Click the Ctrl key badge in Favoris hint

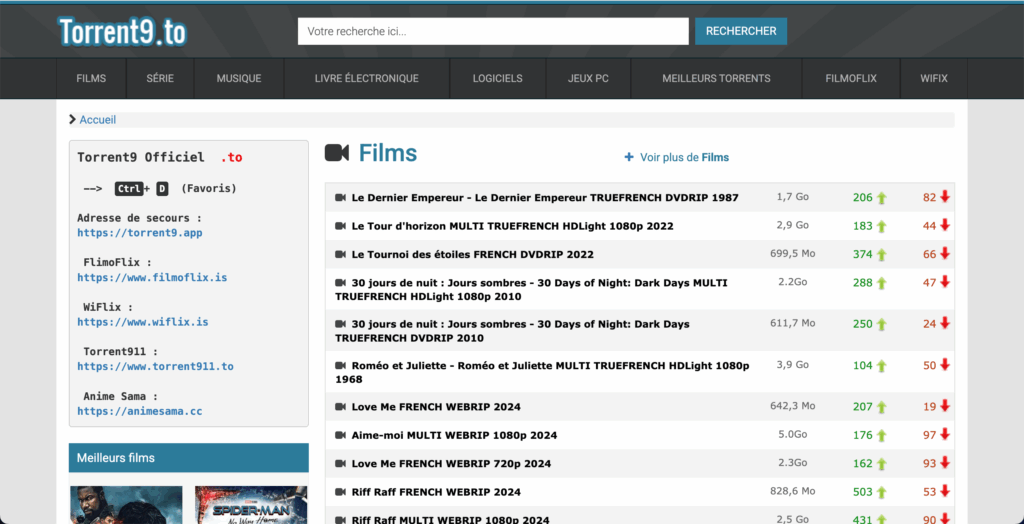tap(128, 189)
